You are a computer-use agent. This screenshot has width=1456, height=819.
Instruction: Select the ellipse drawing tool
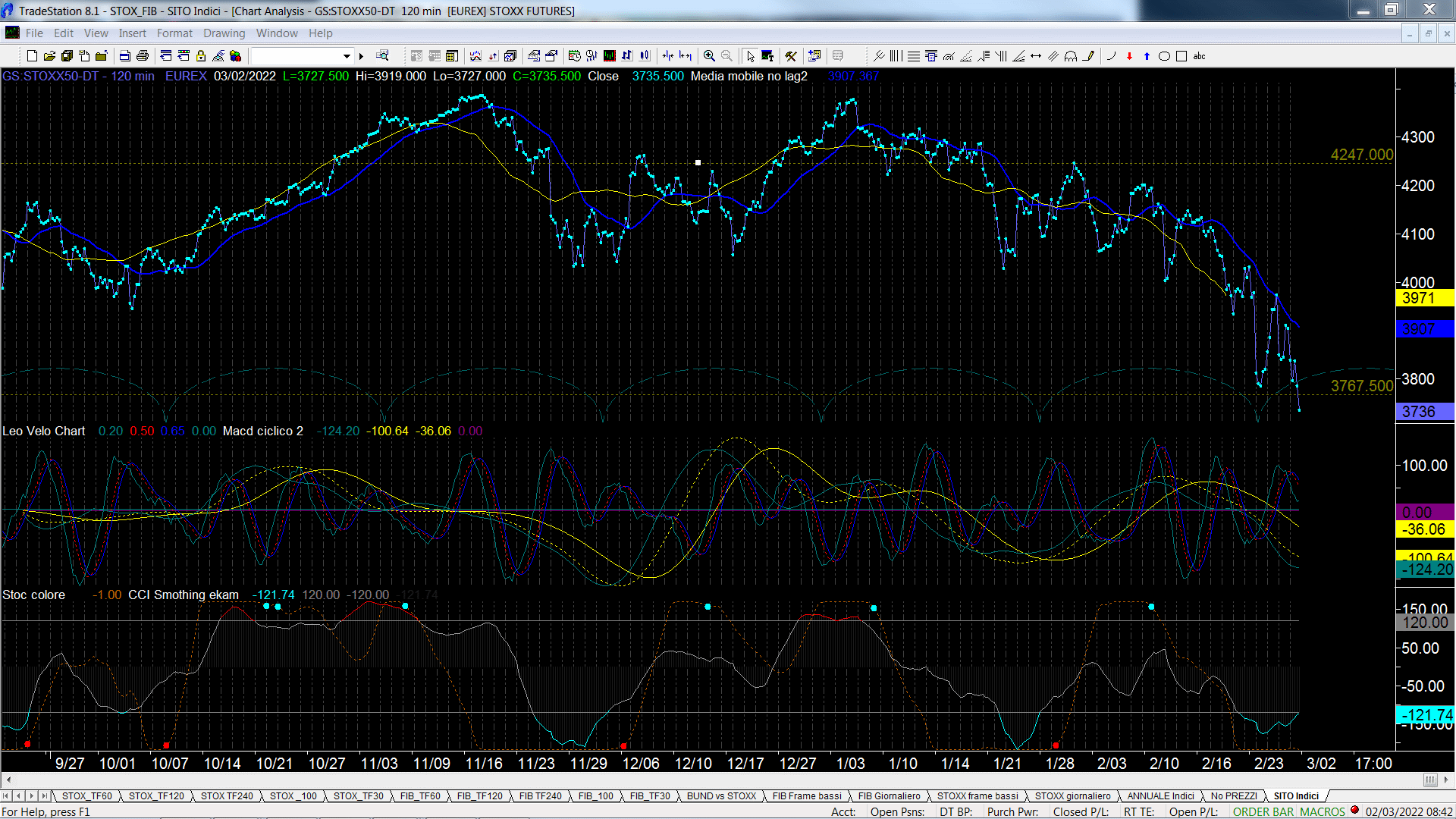pyautogui.click(x=1164, y=56)
